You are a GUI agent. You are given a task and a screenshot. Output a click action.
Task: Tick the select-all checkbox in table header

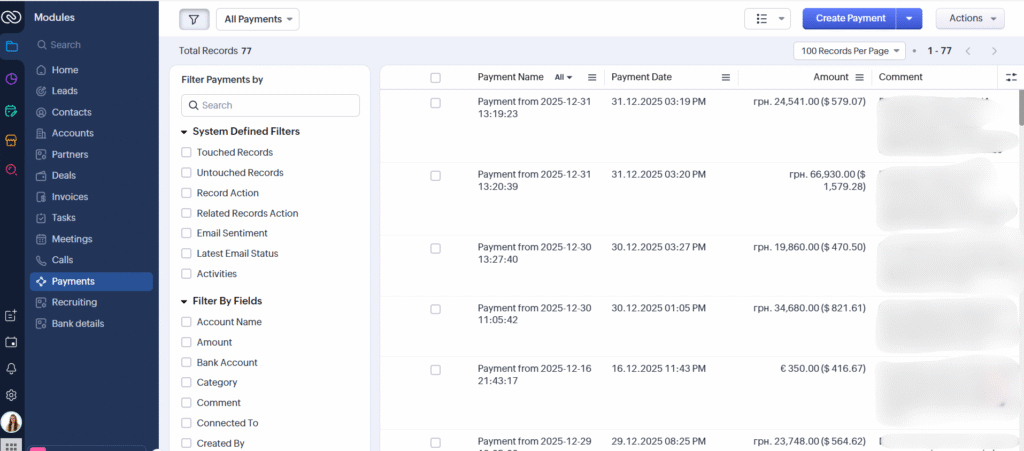pyautogui.click(x=435, y=77)
